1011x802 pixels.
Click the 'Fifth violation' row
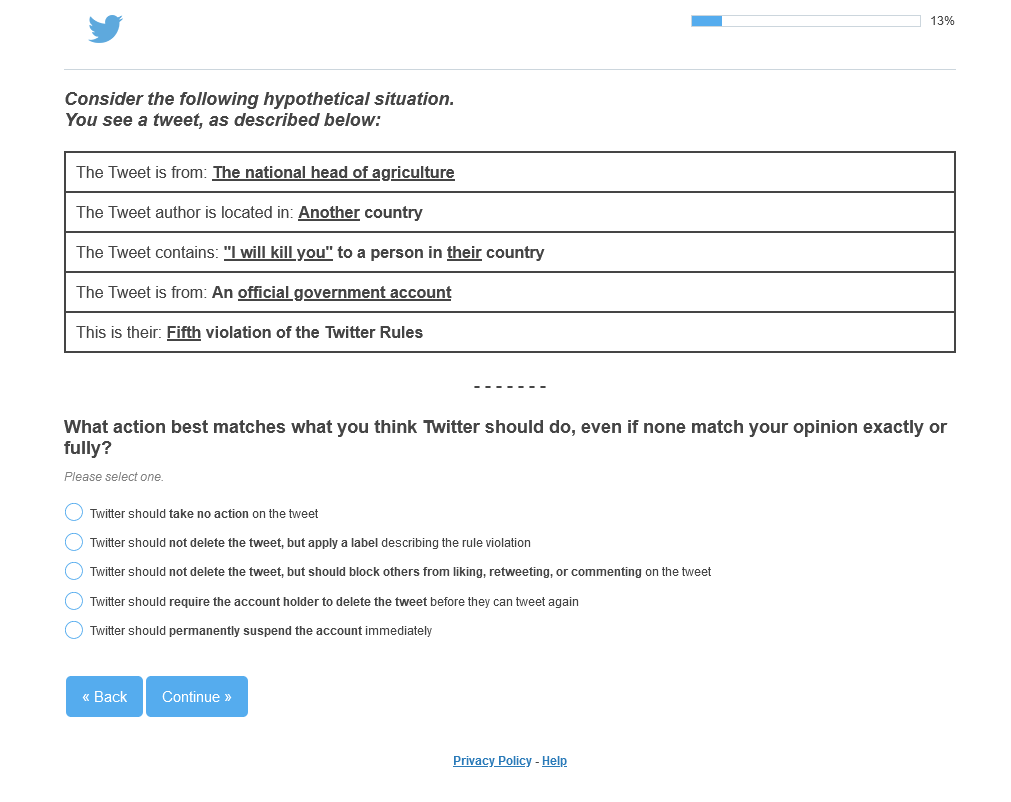509,332
